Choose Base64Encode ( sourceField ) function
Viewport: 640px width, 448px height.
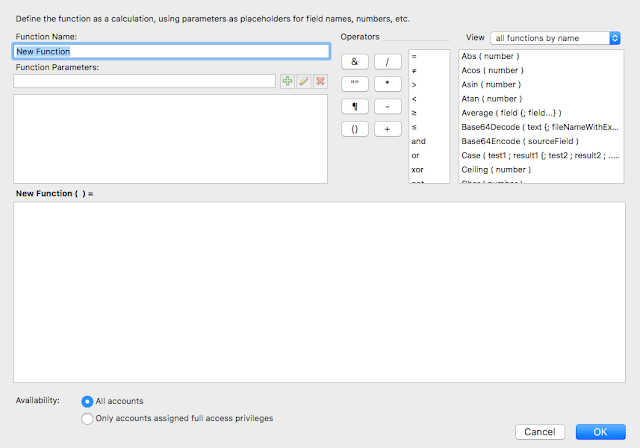(541, 141)
